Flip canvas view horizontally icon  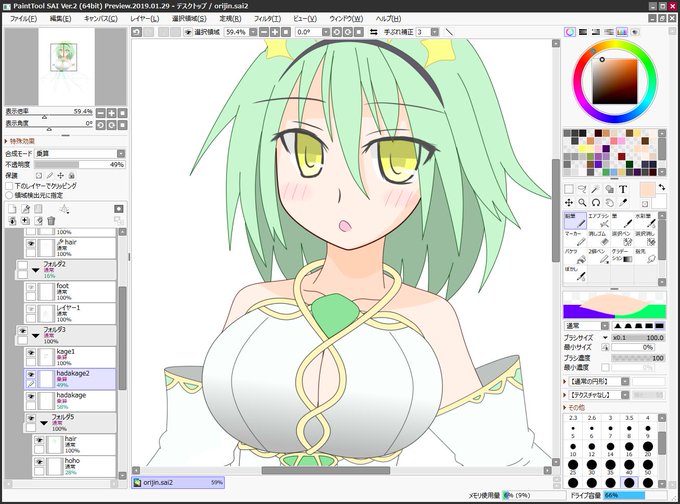point(373,32)
